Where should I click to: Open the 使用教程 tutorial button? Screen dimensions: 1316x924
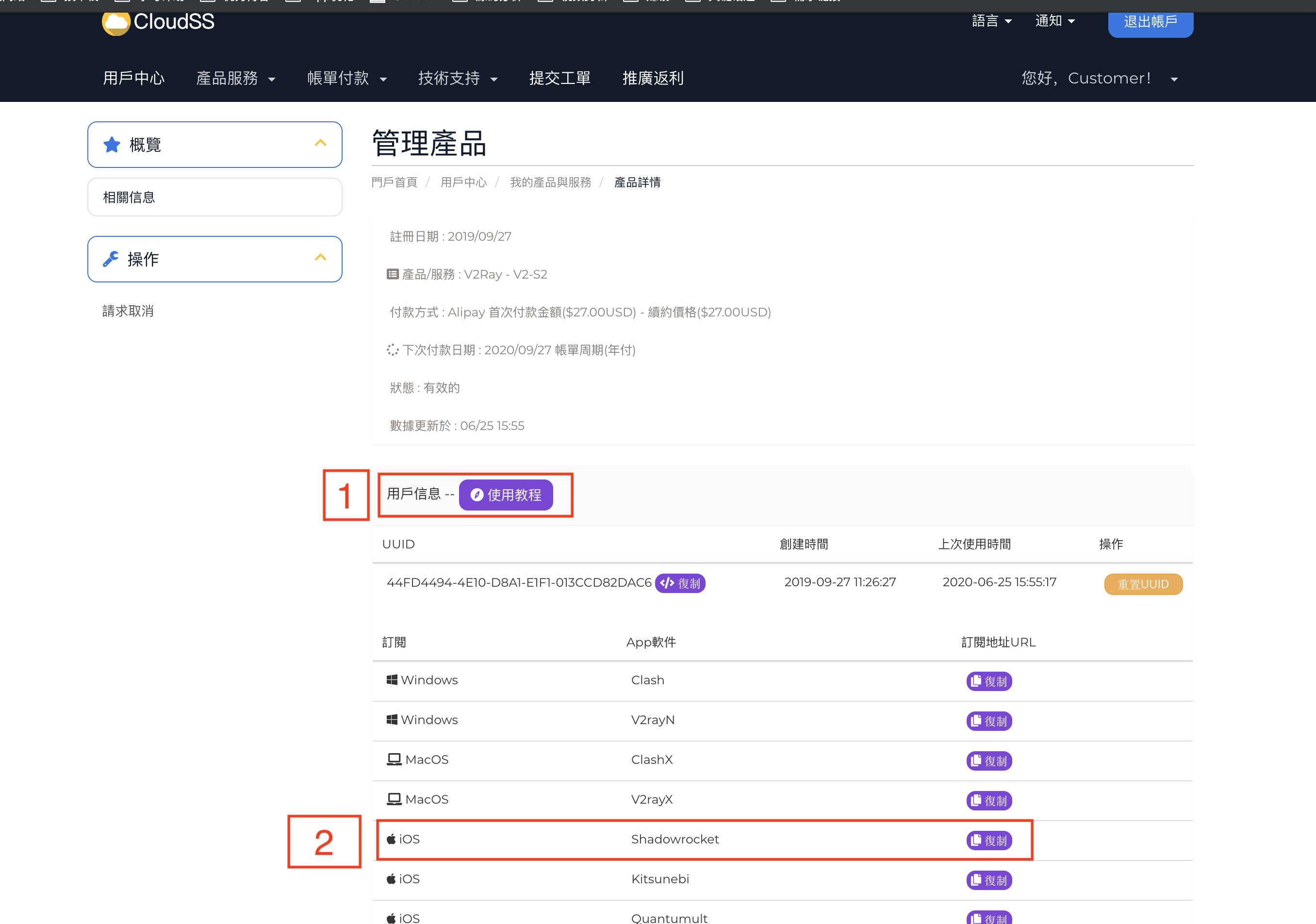[506, 495]
